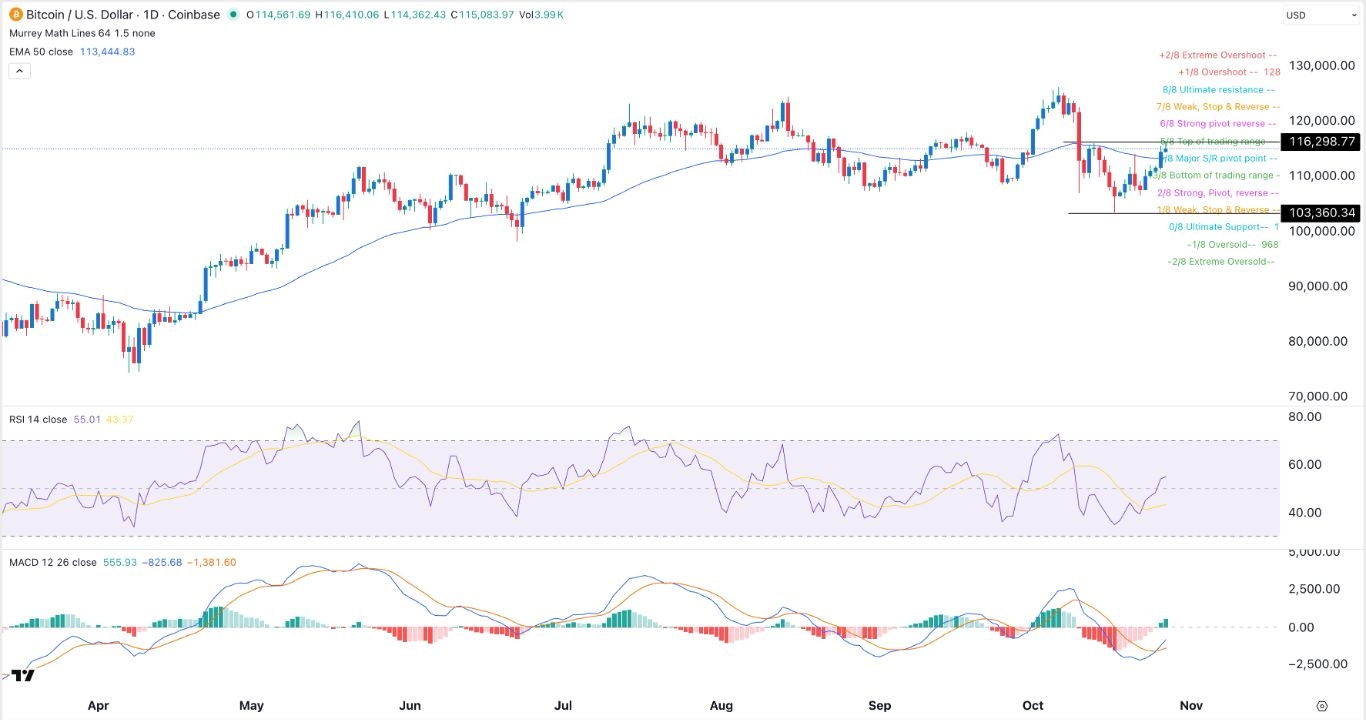Open the TradingView logo menu at bottom-left
1366x720 pixels.
(x=21, y=675)
